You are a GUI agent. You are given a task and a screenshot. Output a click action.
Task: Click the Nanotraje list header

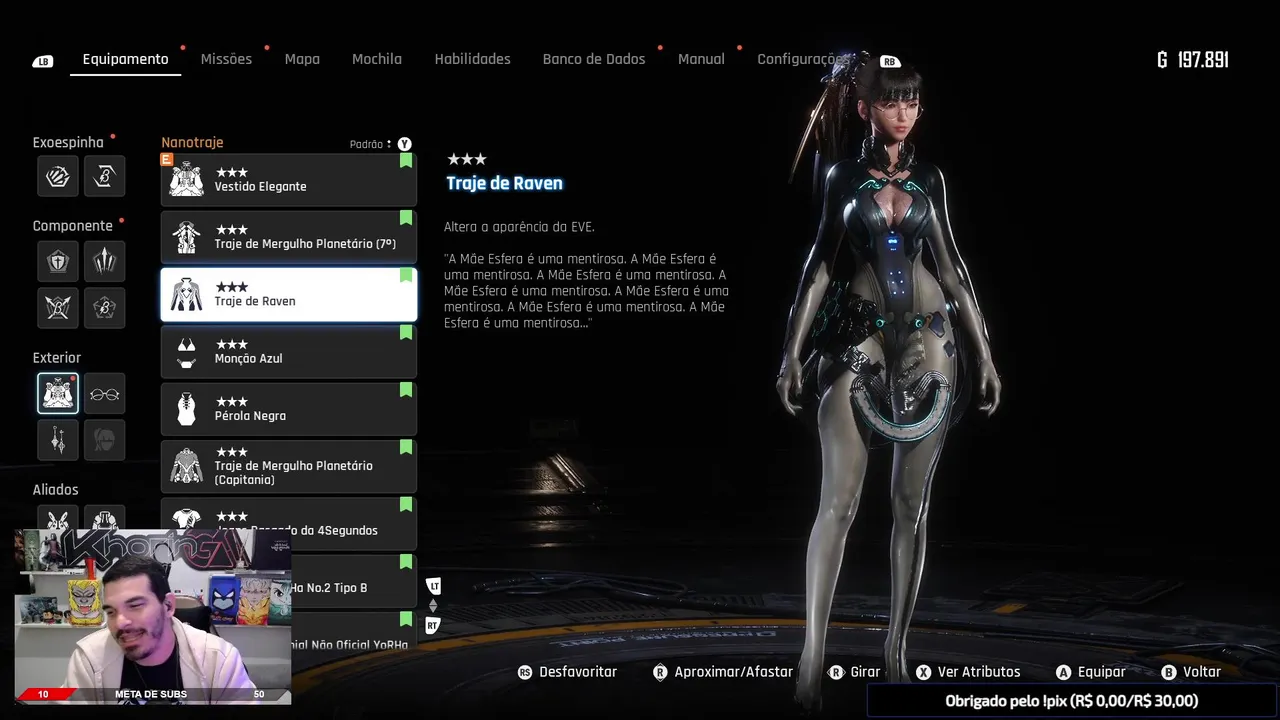[192, 143]
